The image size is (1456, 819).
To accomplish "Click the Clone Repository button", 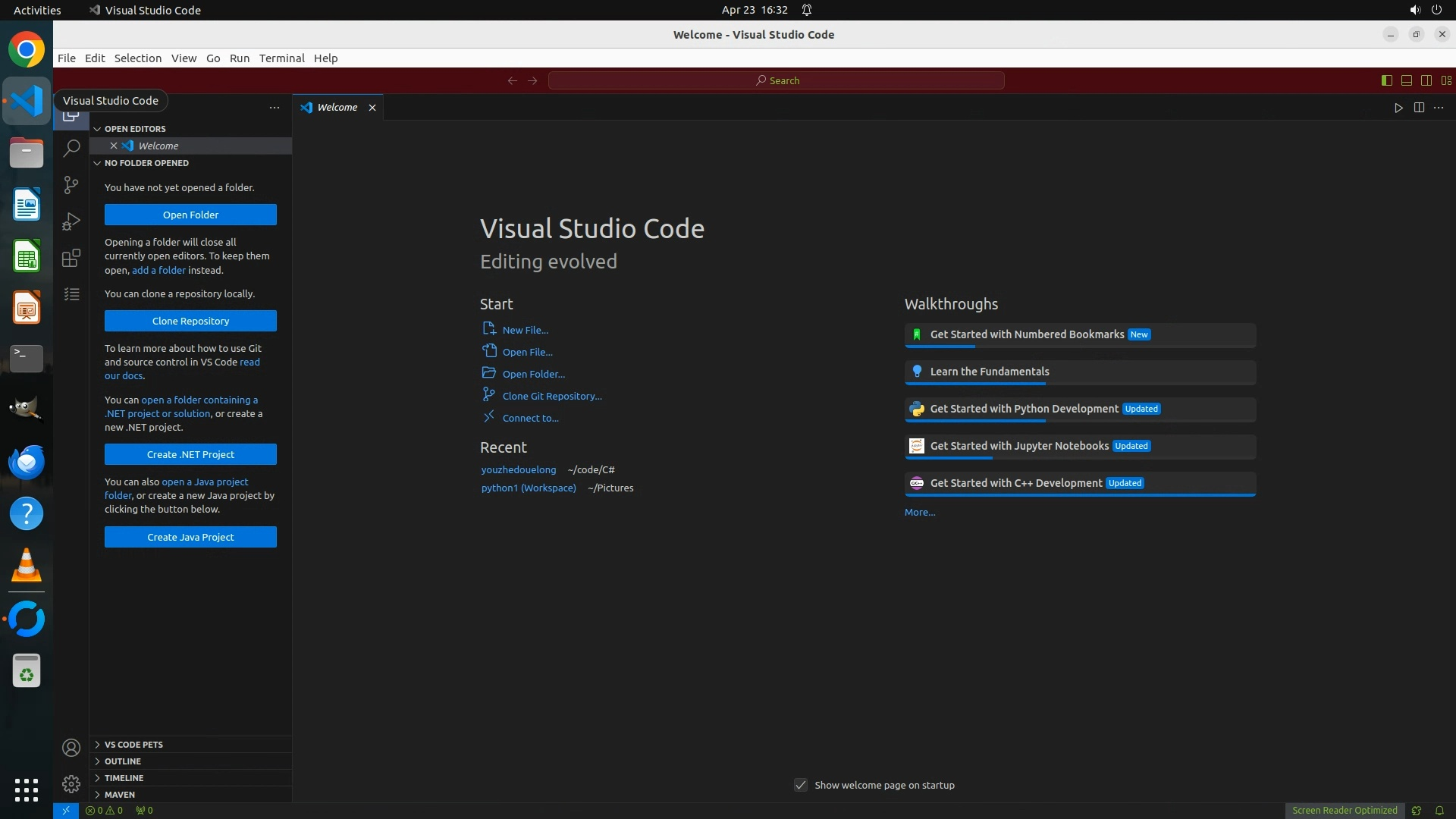I will point(190,321).
